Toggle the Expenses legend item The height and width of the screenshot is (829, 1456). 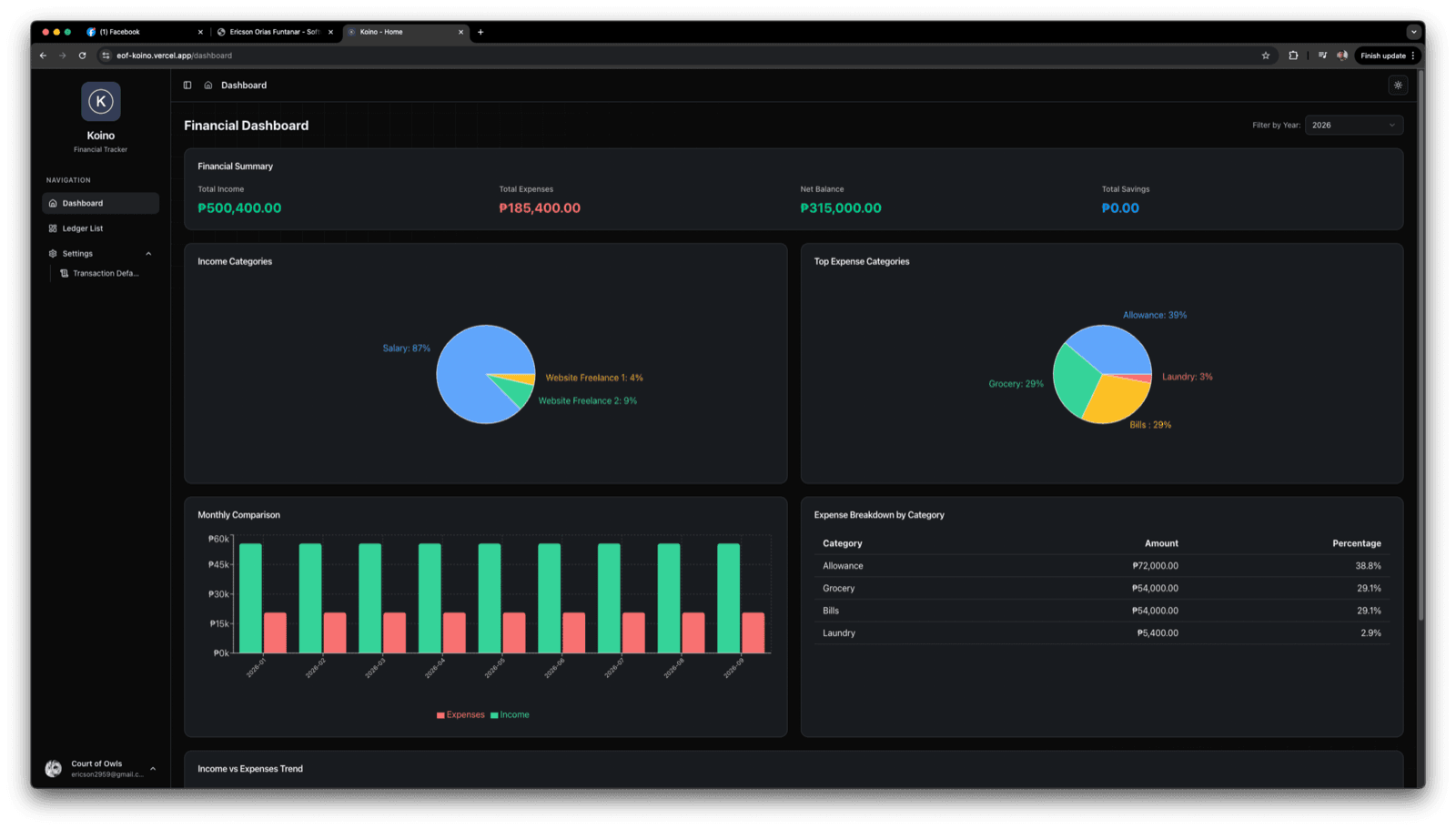(x=460, y=715)
